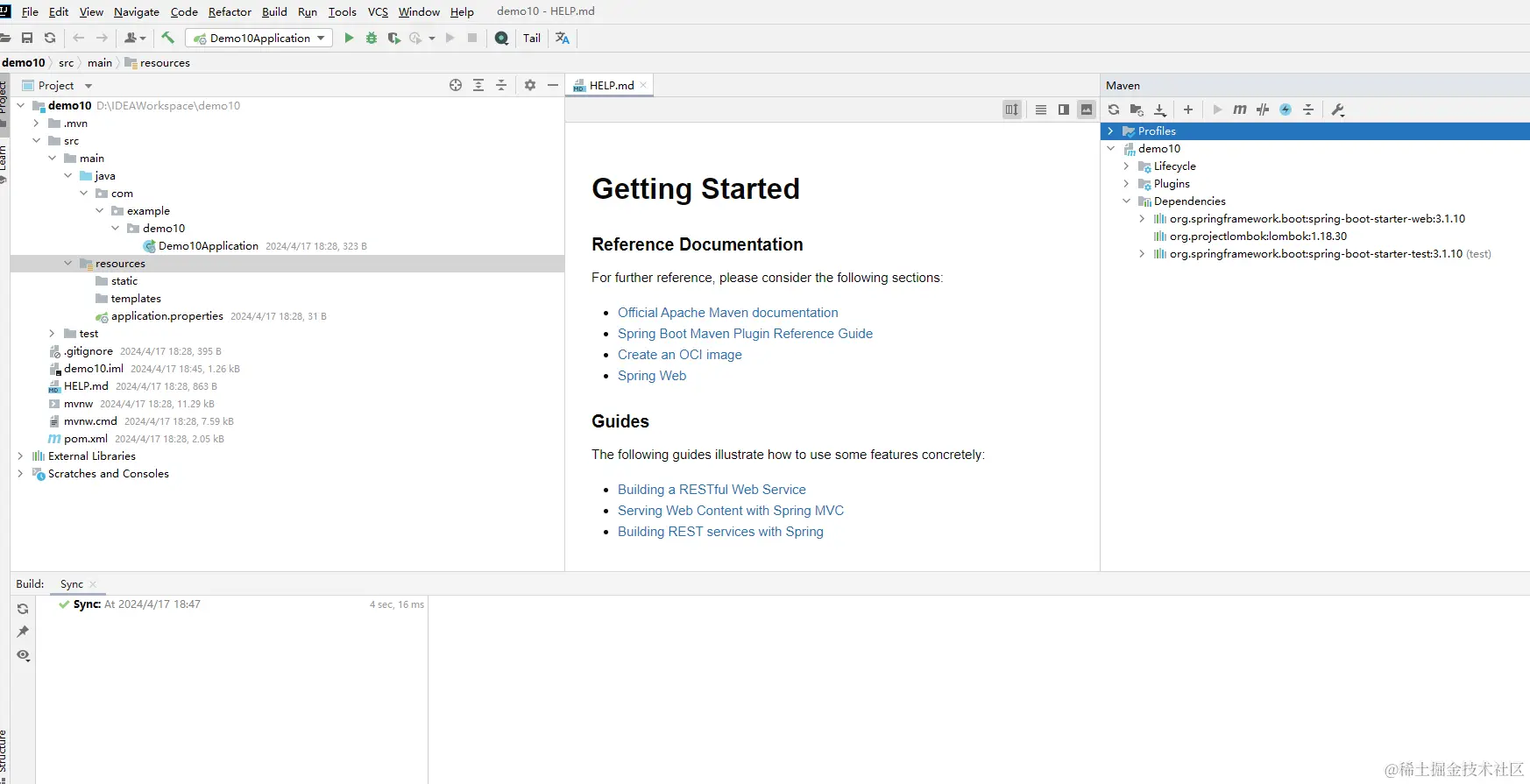The image size is (1530, 784).
Task: Toggle Build panel view options eye icon
Action: point(24,655)
